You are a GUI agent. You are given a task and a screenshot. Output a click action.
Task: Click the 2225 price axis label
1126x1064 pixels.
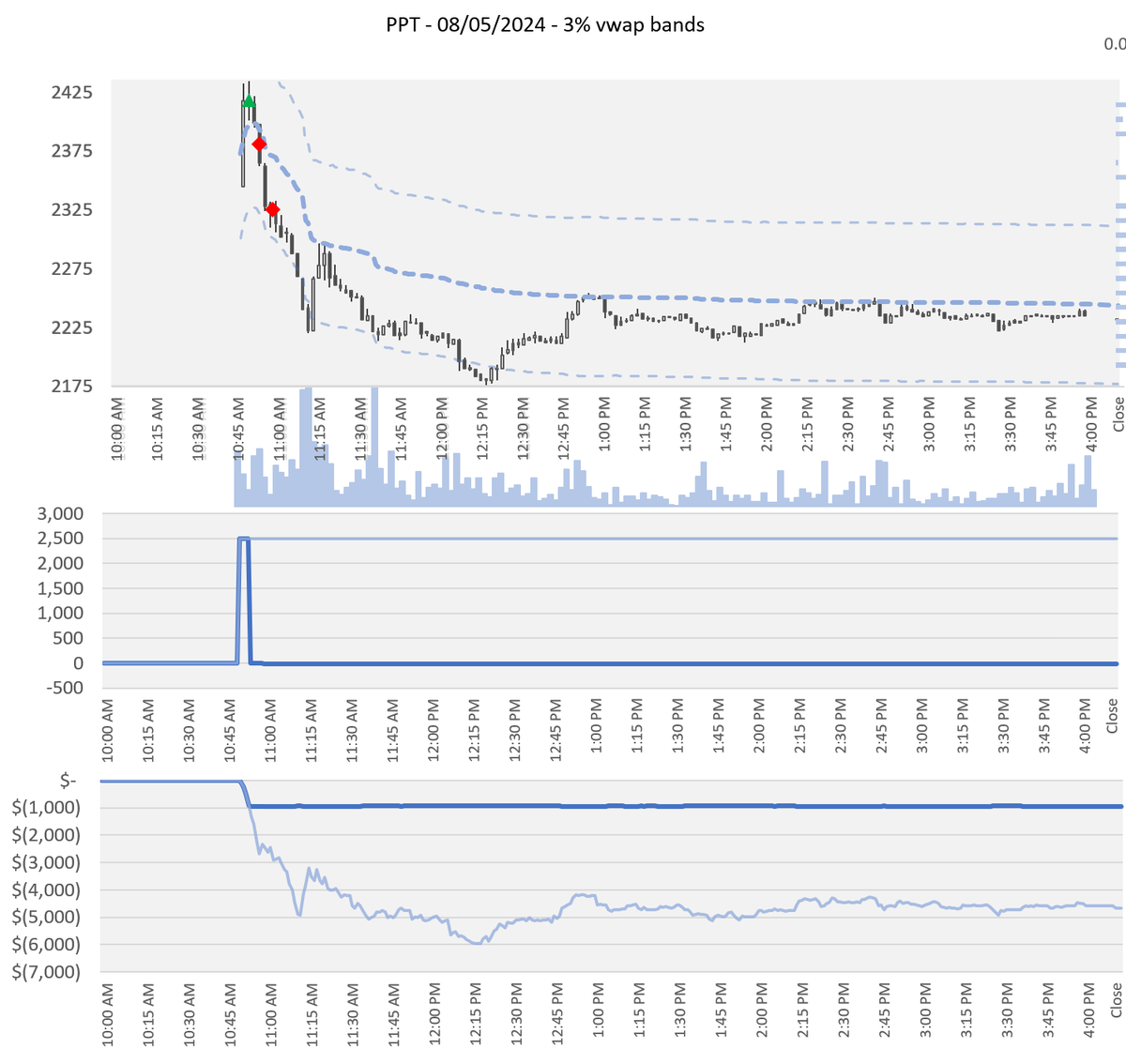click(x=71, y=327)
